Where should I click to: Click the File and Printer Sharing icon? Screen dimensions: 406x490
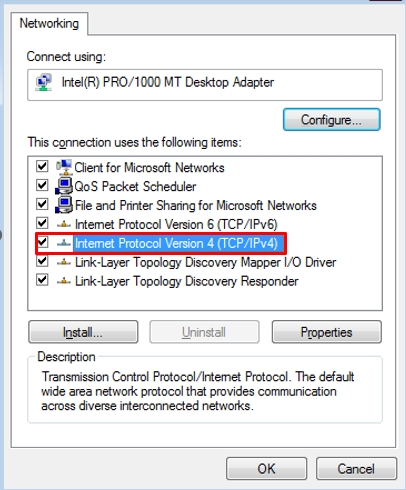(64, 205)
